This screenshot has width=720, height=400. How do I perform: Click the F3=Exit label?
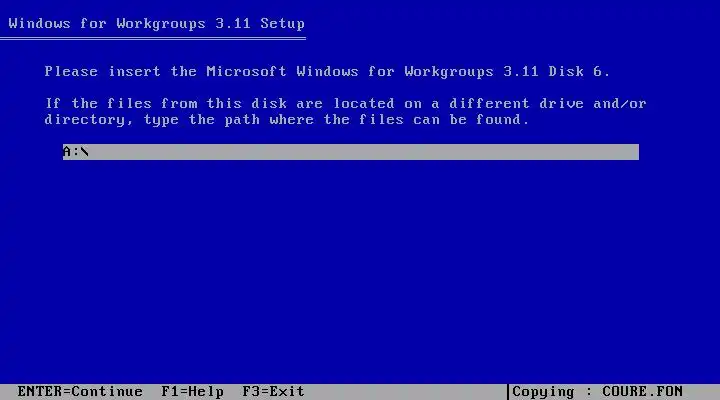[x=273, y=392]
